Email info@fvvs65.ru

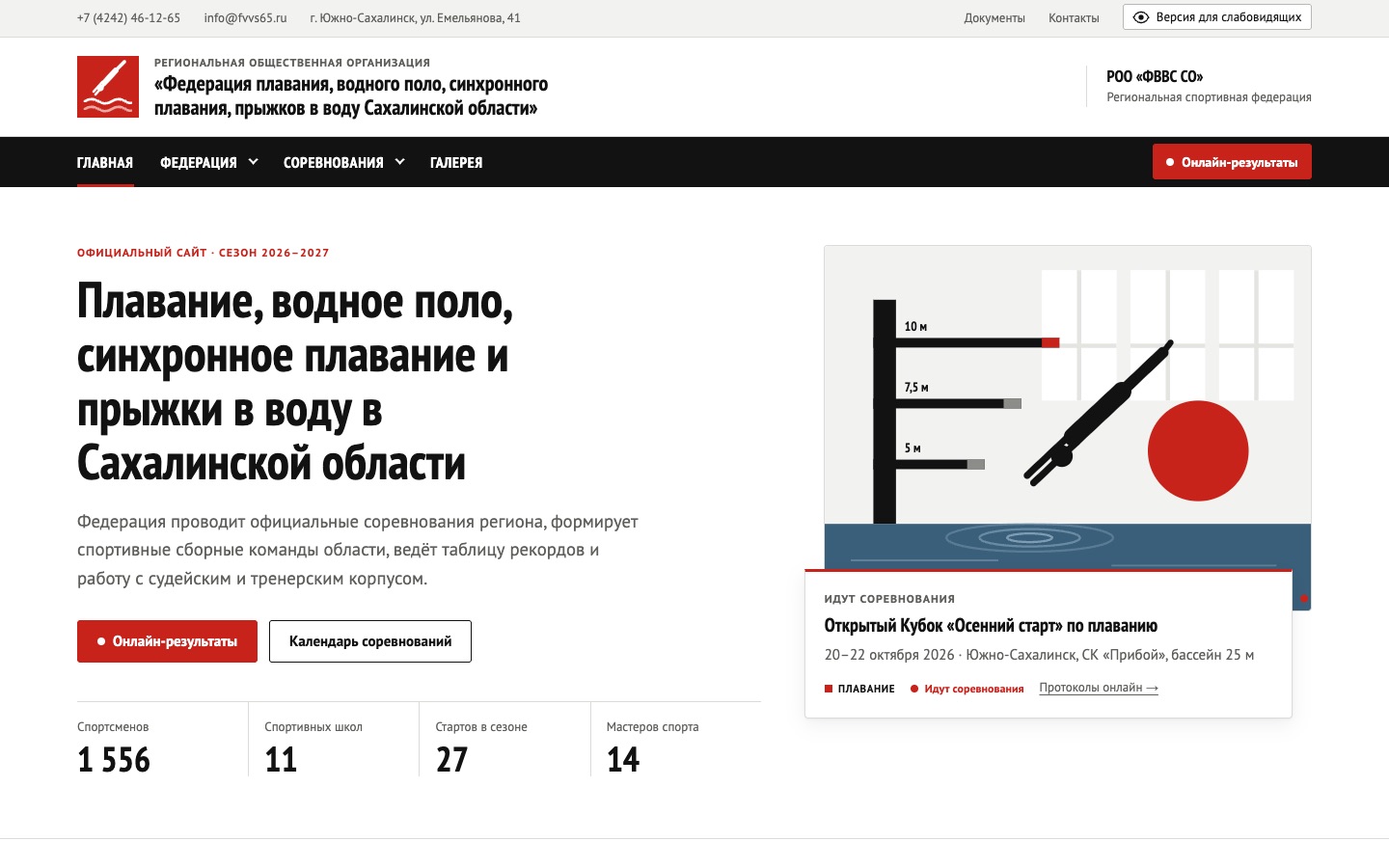(x=245, y=18)
